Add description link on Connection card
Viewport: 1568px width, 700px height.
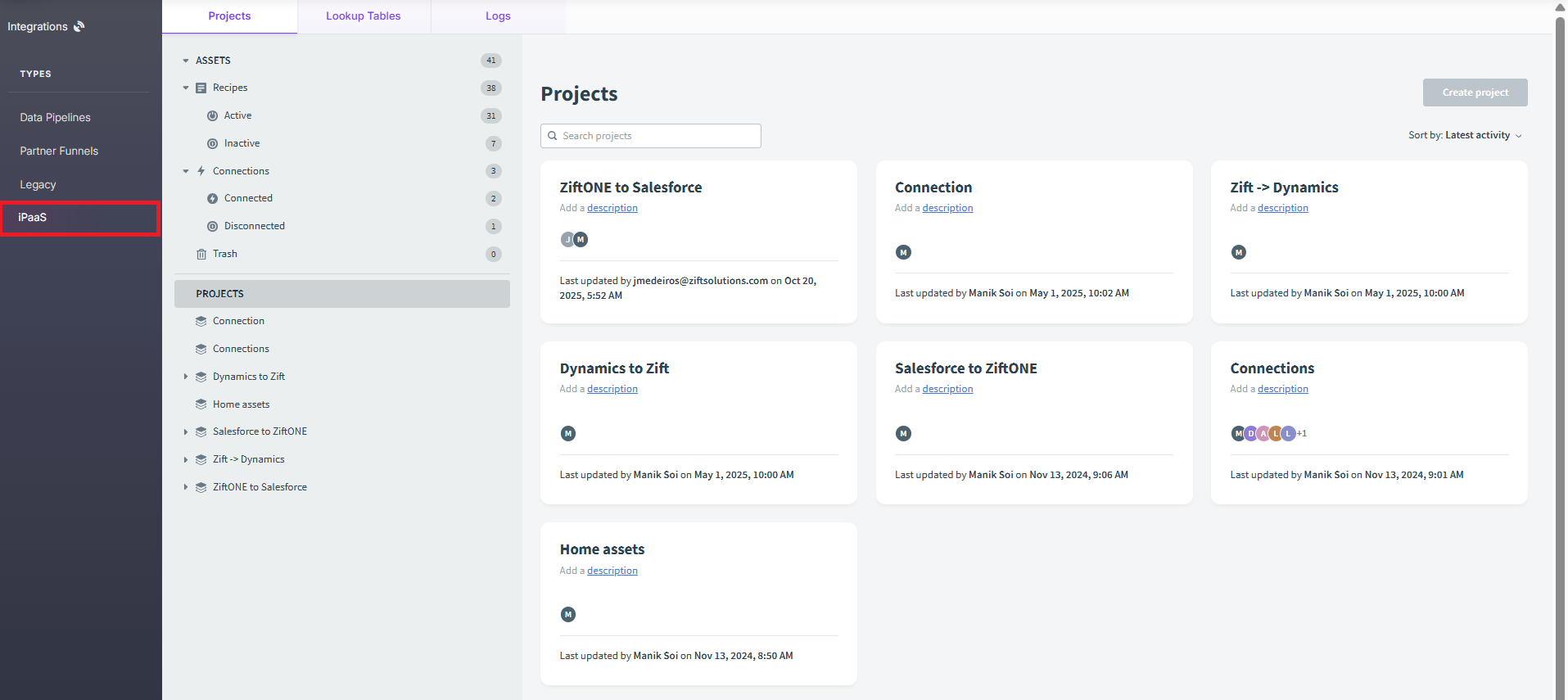pyautogui.click(x=947, y=208)
